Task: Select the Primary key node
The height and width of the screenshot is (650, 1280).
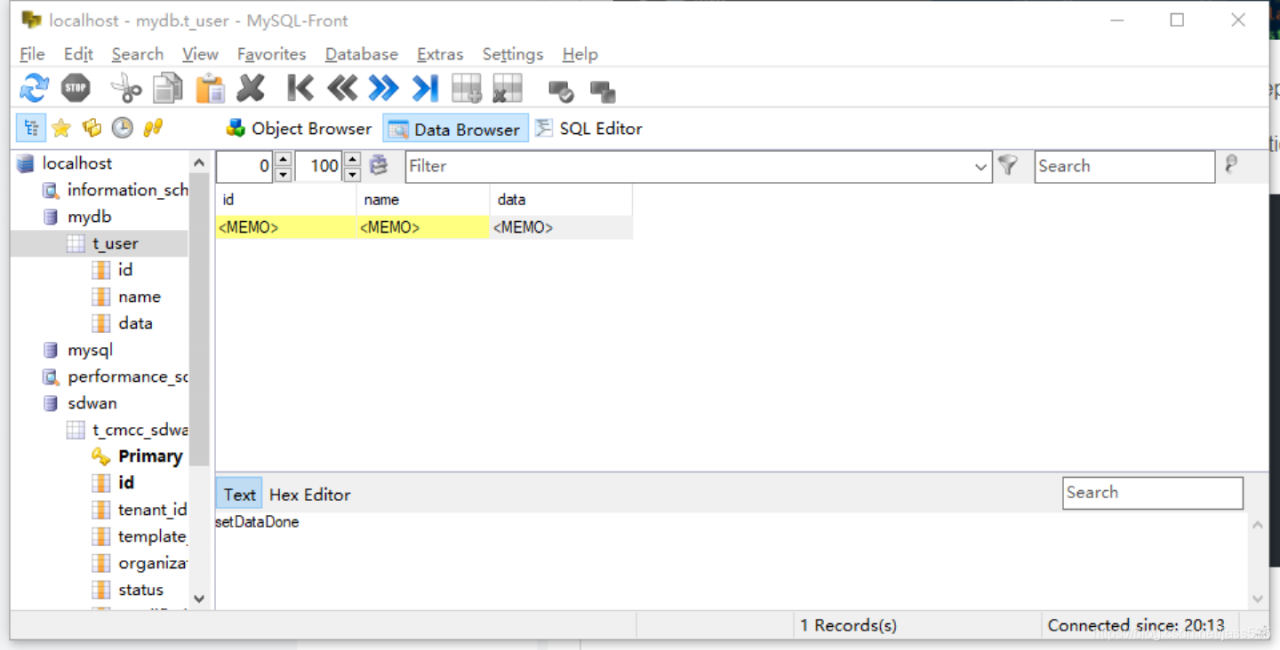Action: coord(150,456)
